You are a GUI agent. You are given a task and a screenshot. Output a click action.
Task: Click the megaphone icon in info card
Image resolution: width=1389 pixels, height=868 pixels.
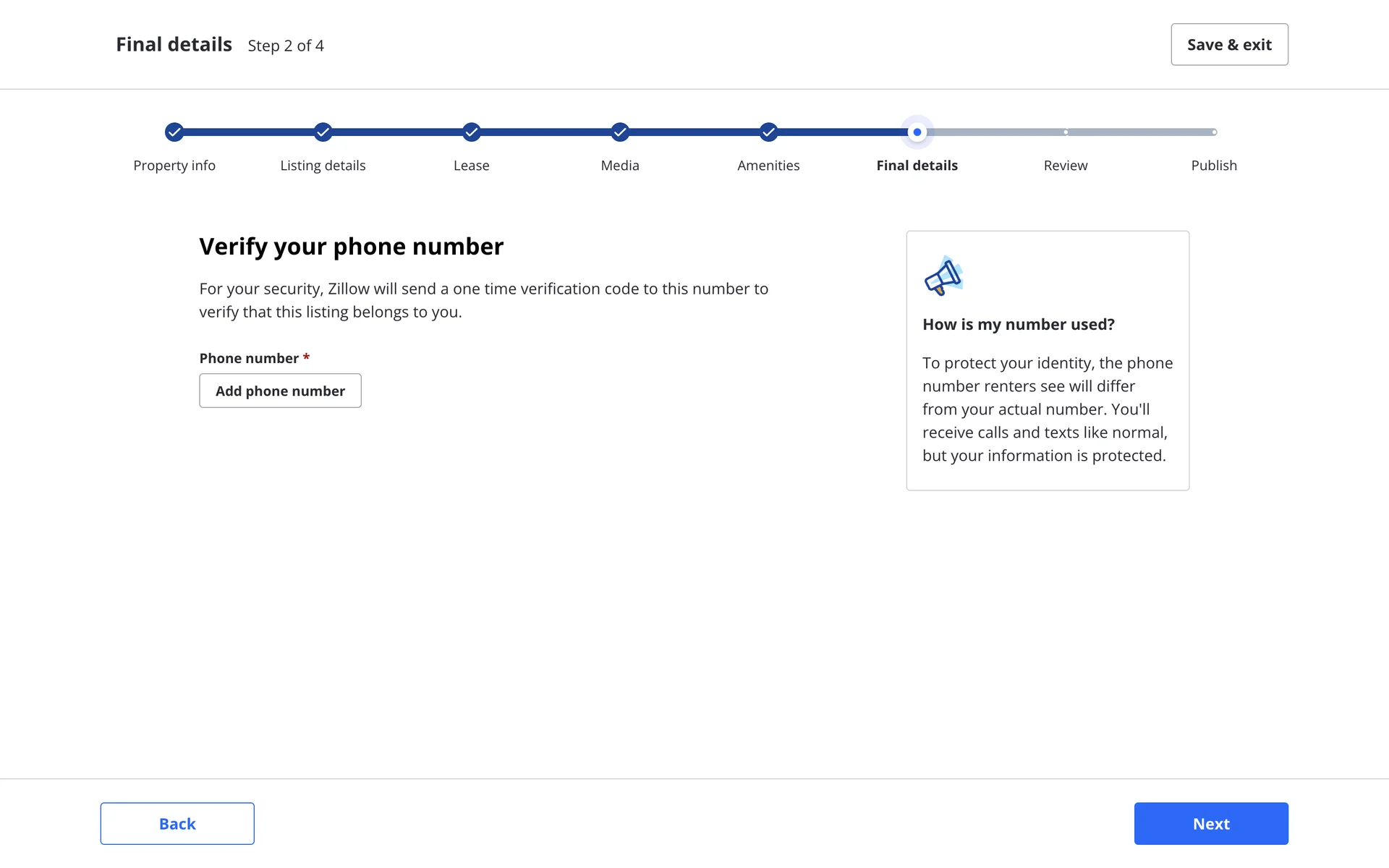[943, 276]
